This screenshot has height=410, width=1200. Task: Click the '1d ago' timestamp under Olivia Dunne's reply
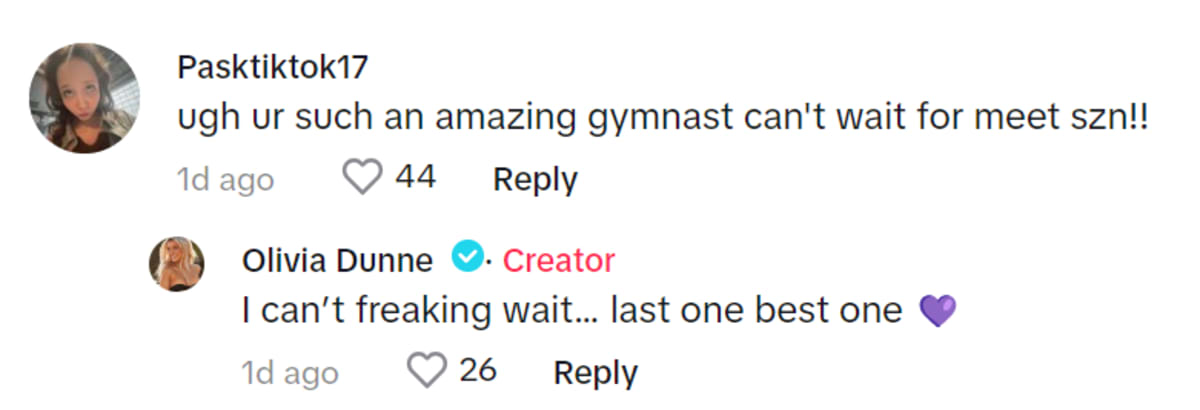click(x=289, y=373)
